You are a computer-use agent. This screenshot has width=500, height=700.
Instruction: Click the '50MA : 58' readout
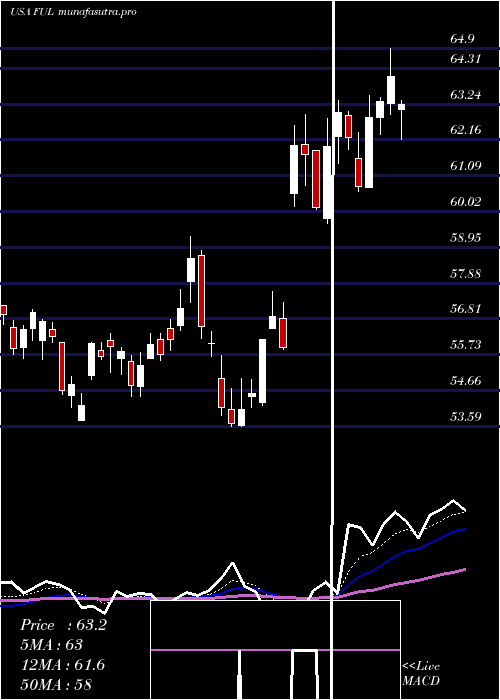(x=56, y=684)
